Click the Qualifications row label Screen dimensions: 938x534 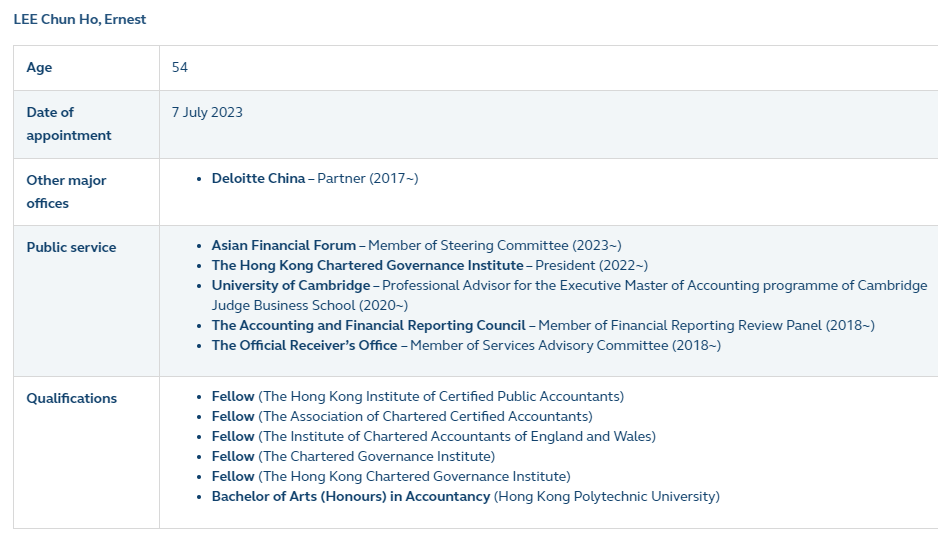pyautogui.click(x=71, y=398)
